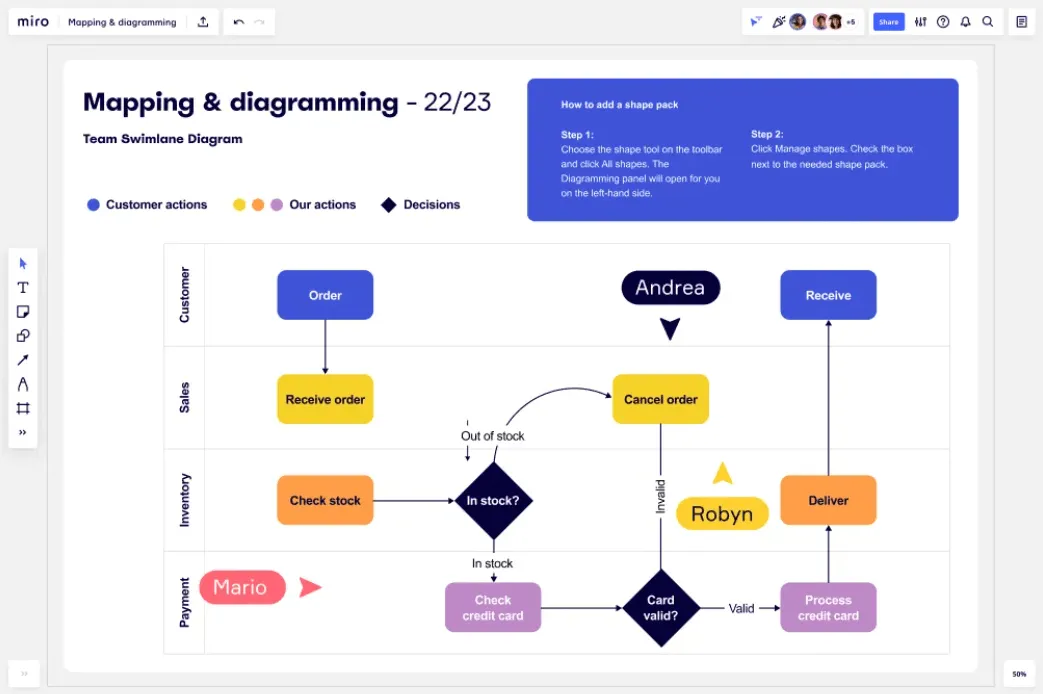Undo the last action
The height and width of the screenshot is (694, 1043).
tap(239, 22)
